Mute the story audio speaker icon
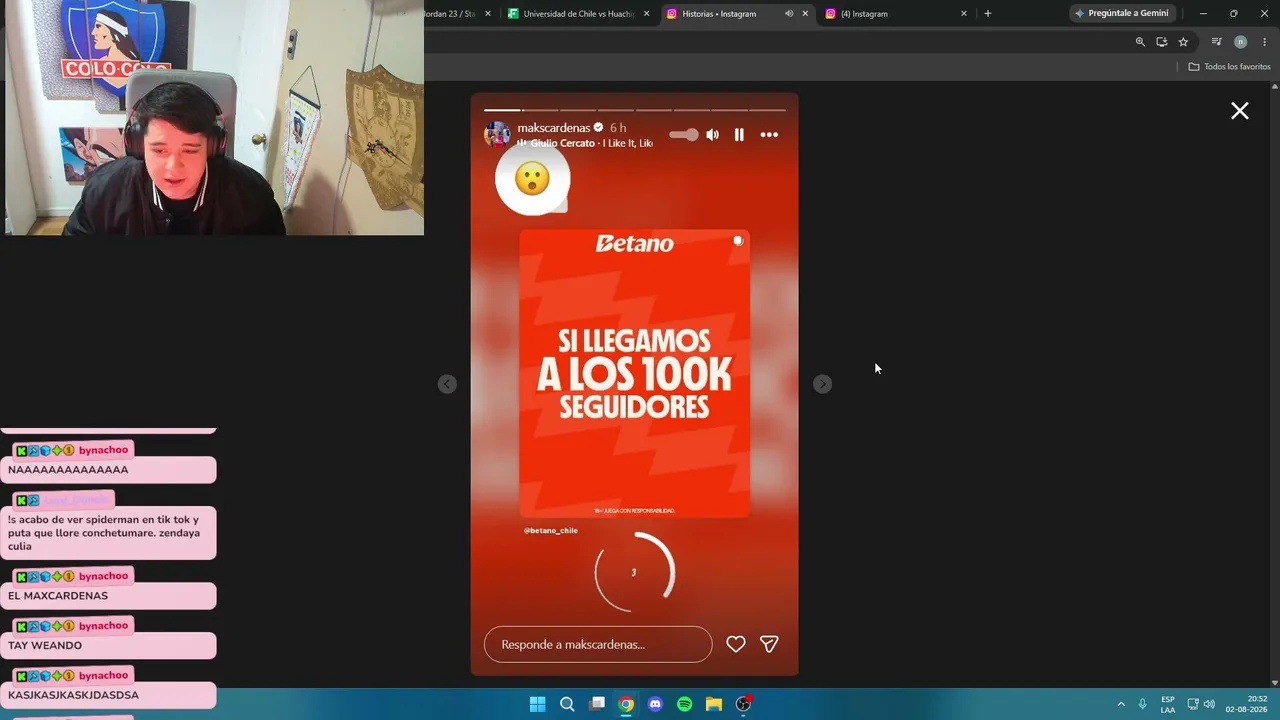This screenshot has height=720, width=1280. (712, 135)
